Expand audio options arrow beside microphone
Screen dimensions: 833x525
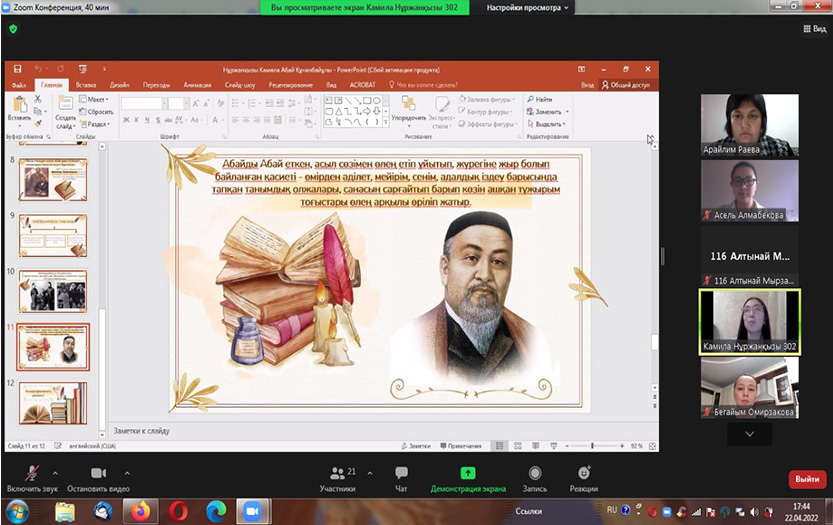point(54,472)
